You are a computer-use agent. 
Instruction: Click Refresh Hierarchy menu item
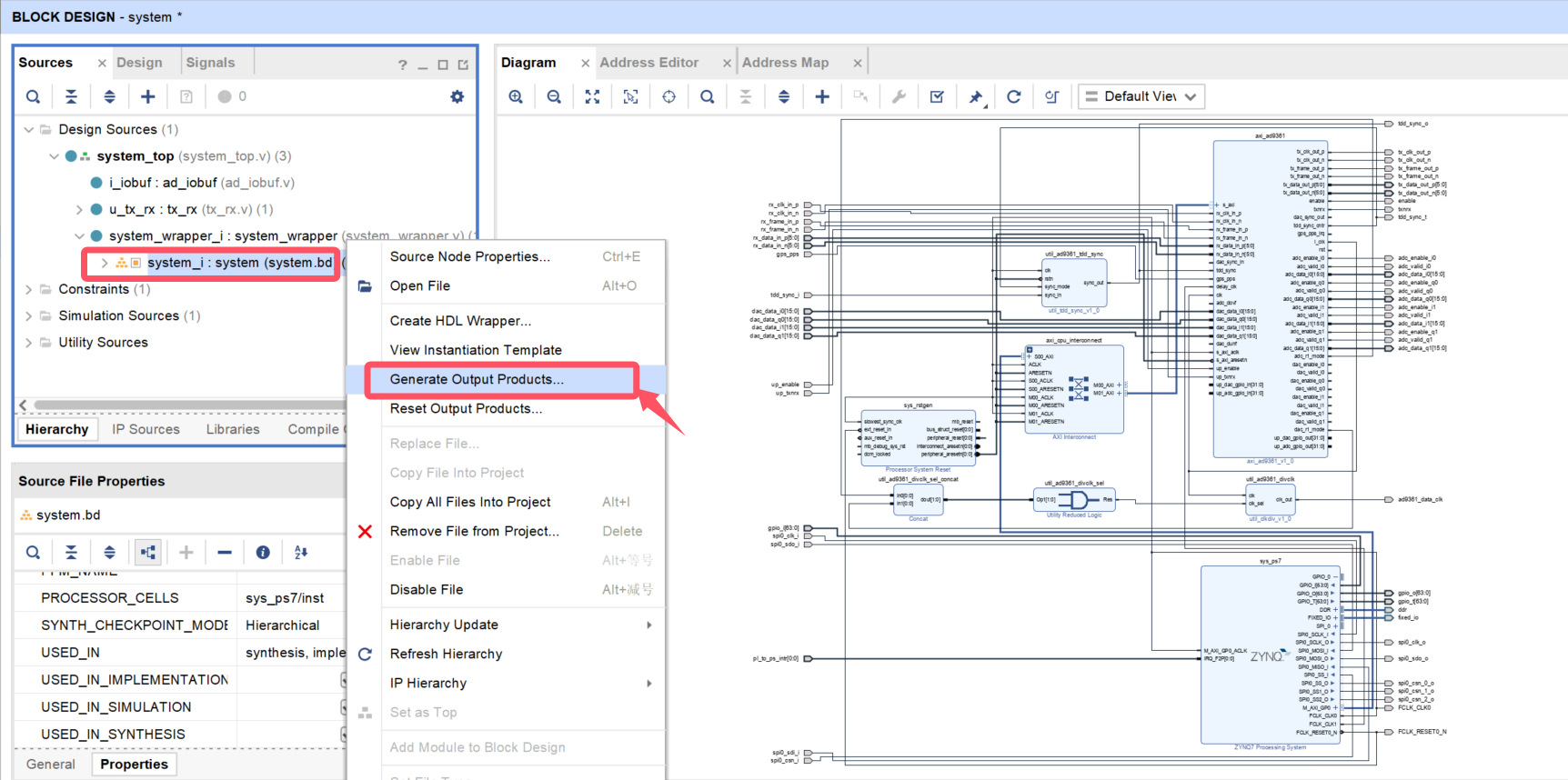506,654
